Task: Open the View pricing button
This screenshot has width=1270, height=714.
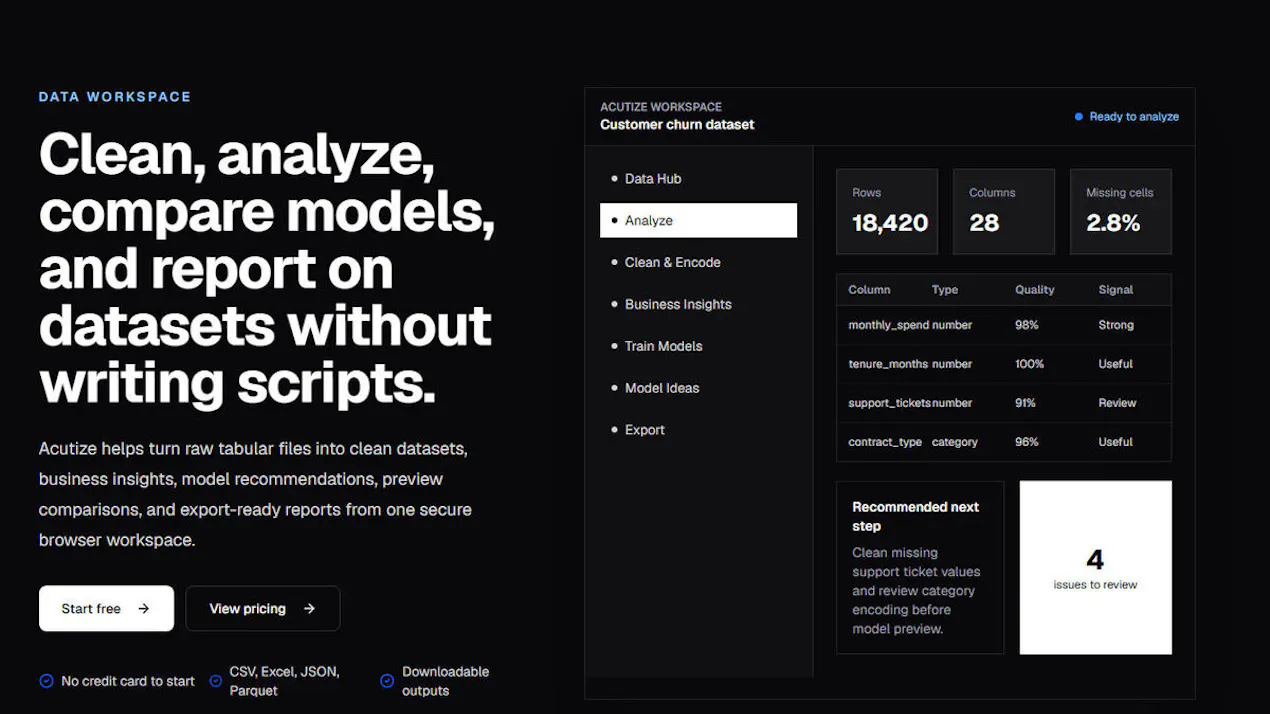Action: click(x=262, y=608)
